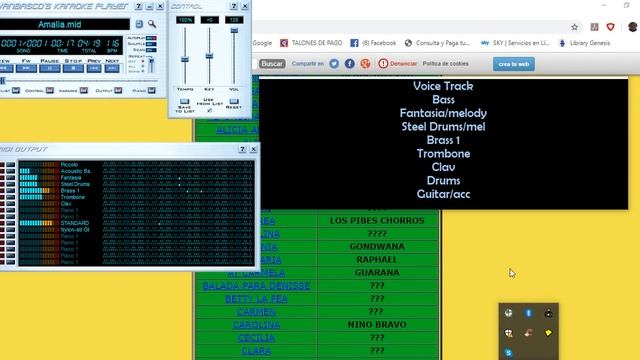Toggle the dark channel button for STANDARD

pos(11,223)
